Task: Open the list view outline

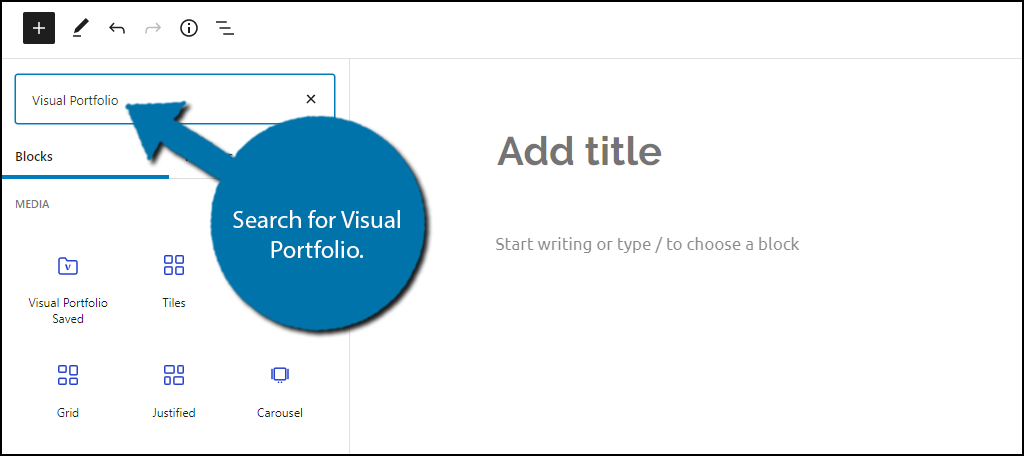Action: point(225,28)
